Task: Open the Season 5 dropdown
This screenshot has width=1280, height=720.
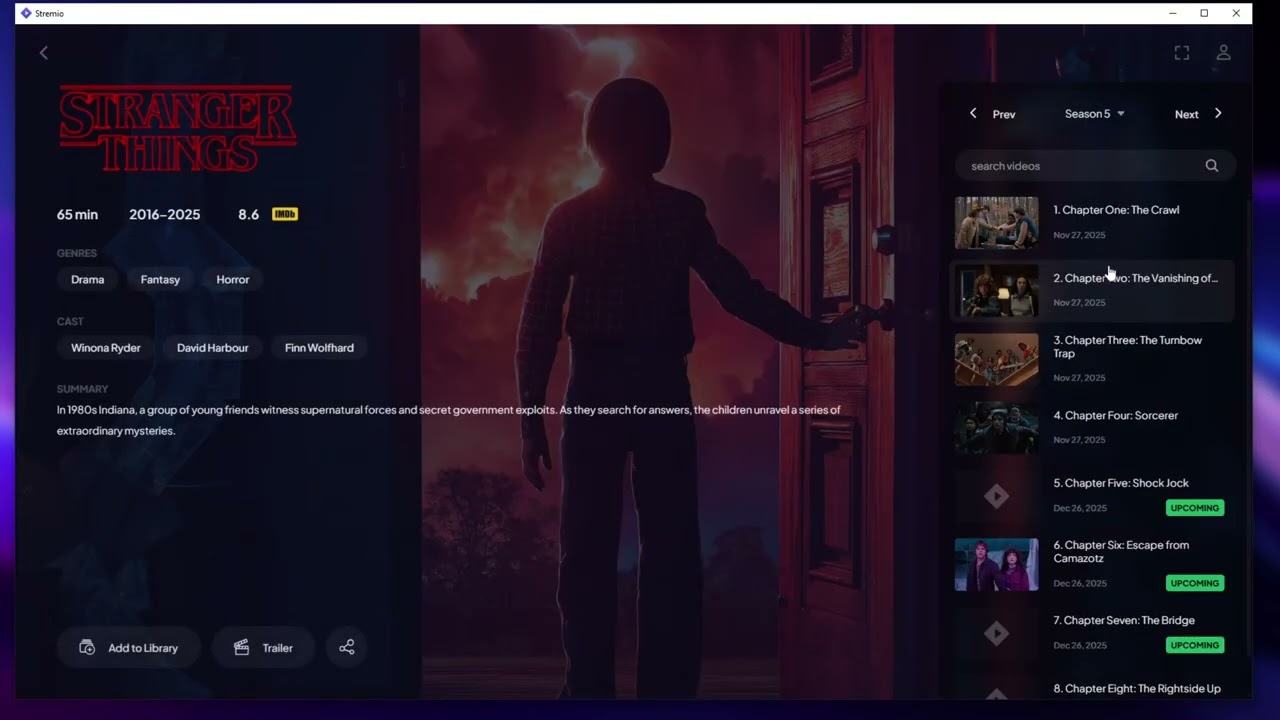Action: coord(1094,114)
